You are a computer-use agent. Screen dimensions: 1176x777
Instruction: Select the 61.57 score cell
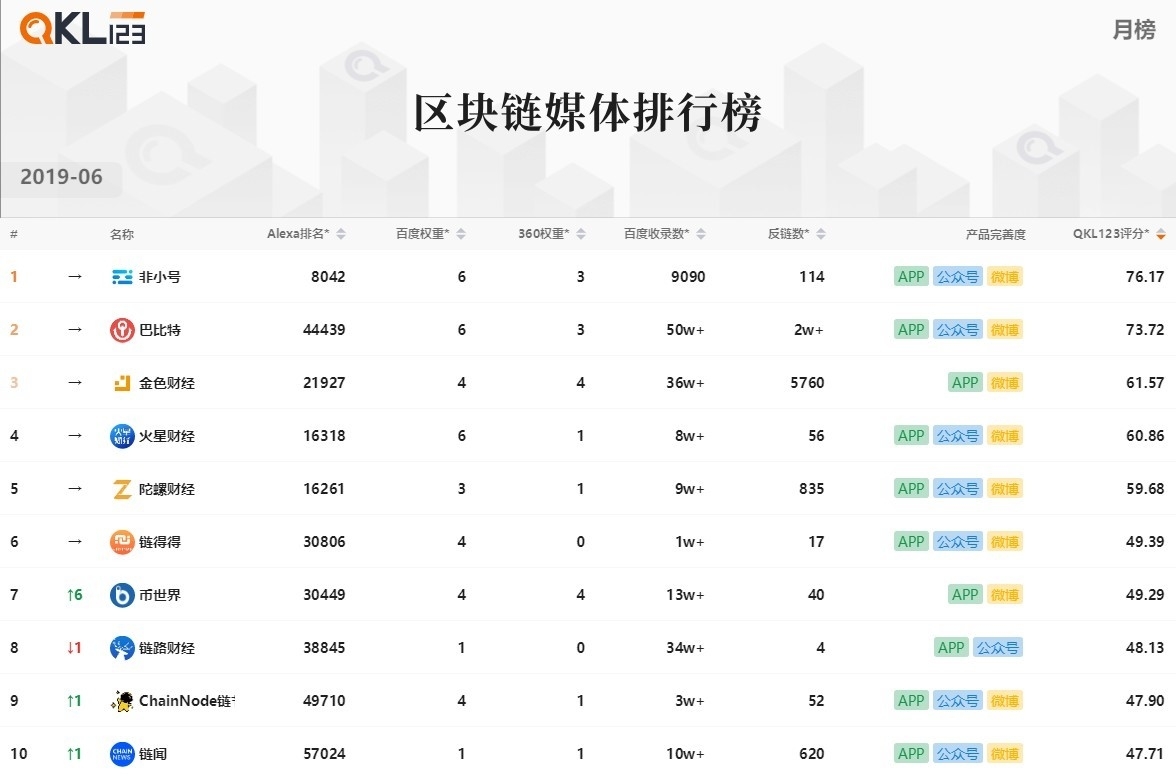[1144, 383]
